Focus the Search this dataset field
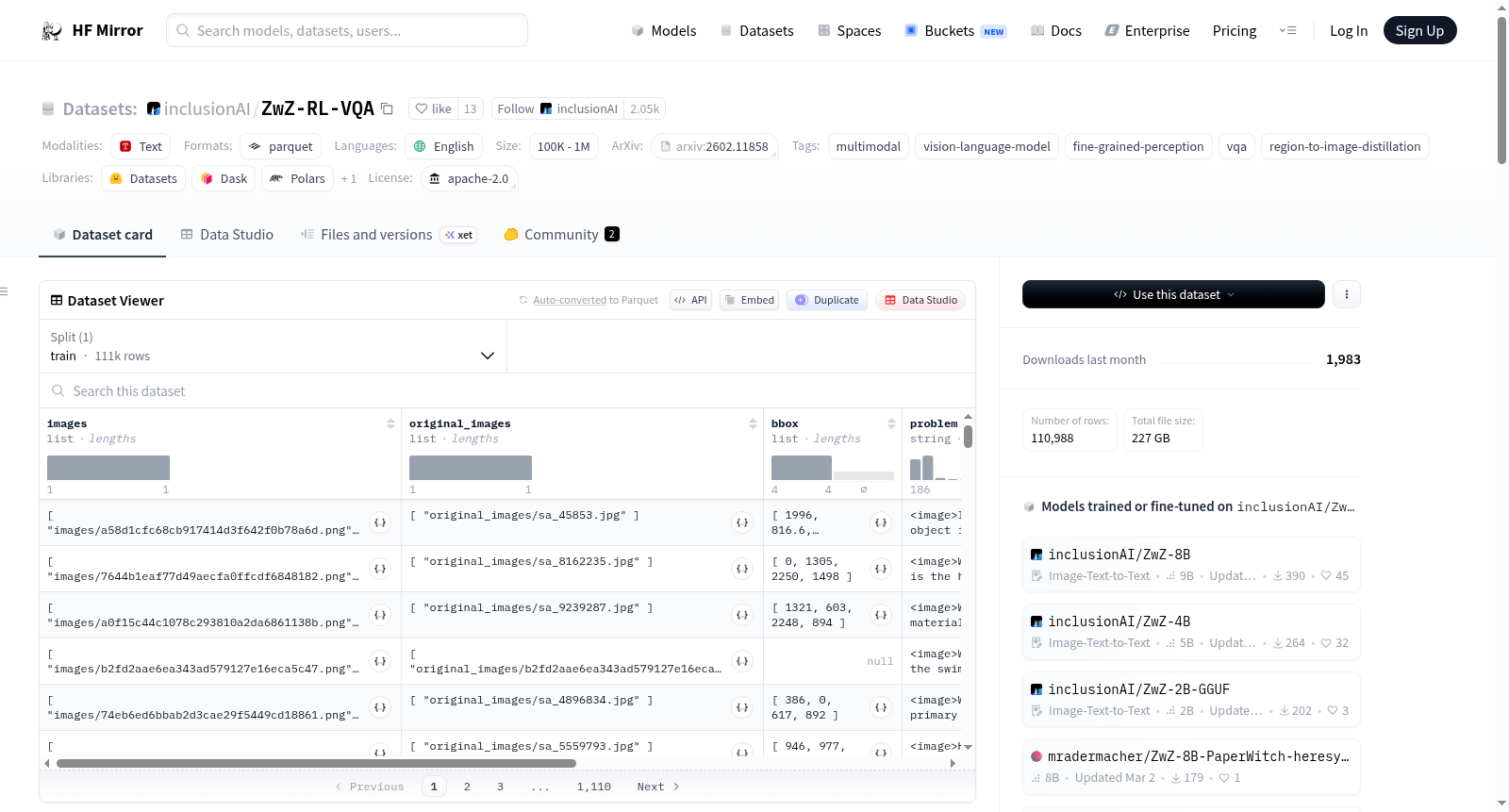1509x812 pixels. click(507, 390)
